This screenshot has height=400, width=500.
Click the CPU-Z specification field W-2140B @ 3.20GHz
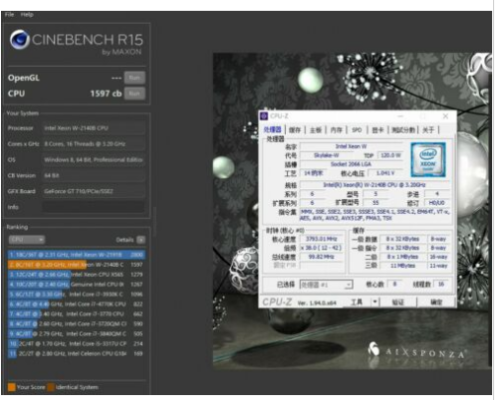[x=375, y=185]
